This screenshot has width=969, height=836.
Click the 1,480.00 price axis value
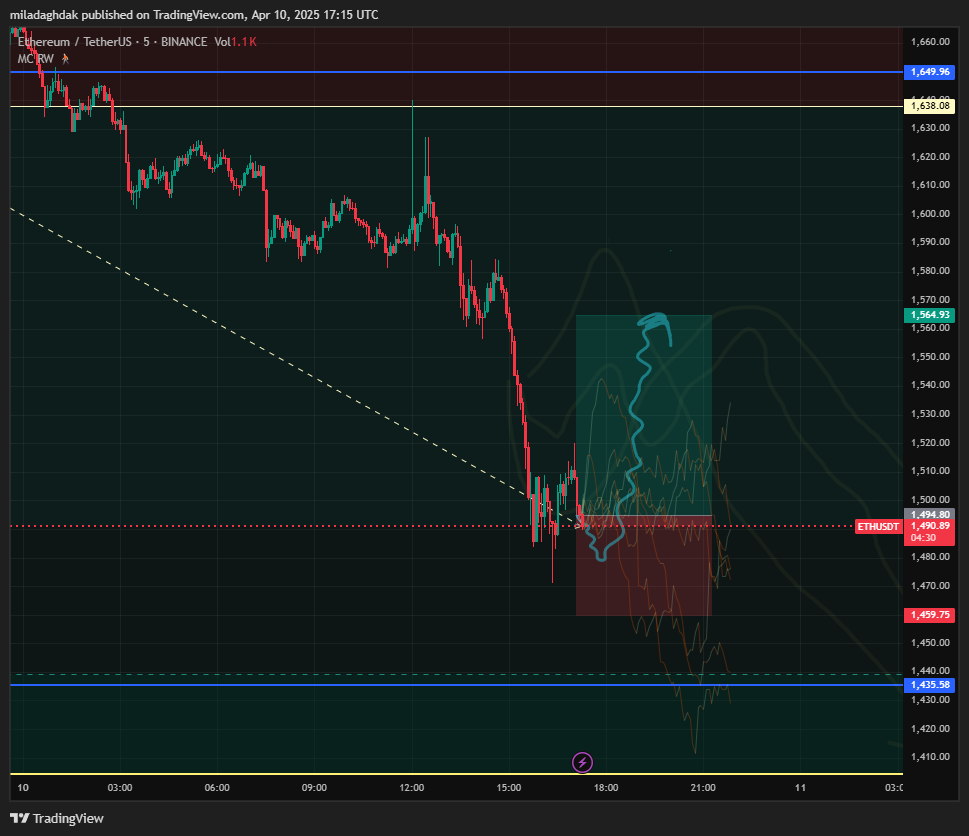[930, 556]
